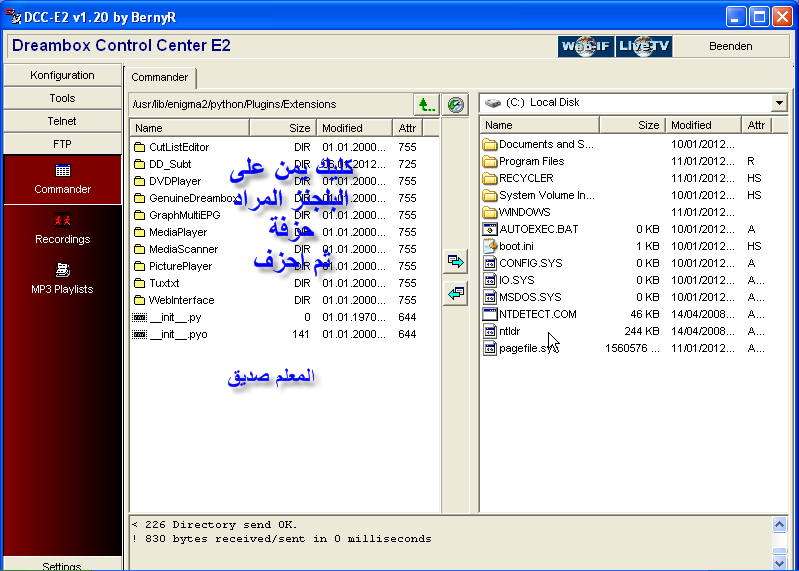This screenshot has width=799, height=571.
Task: Select MediaPlayer folder row
Action: pyautogui.click(x=284, y=232)
